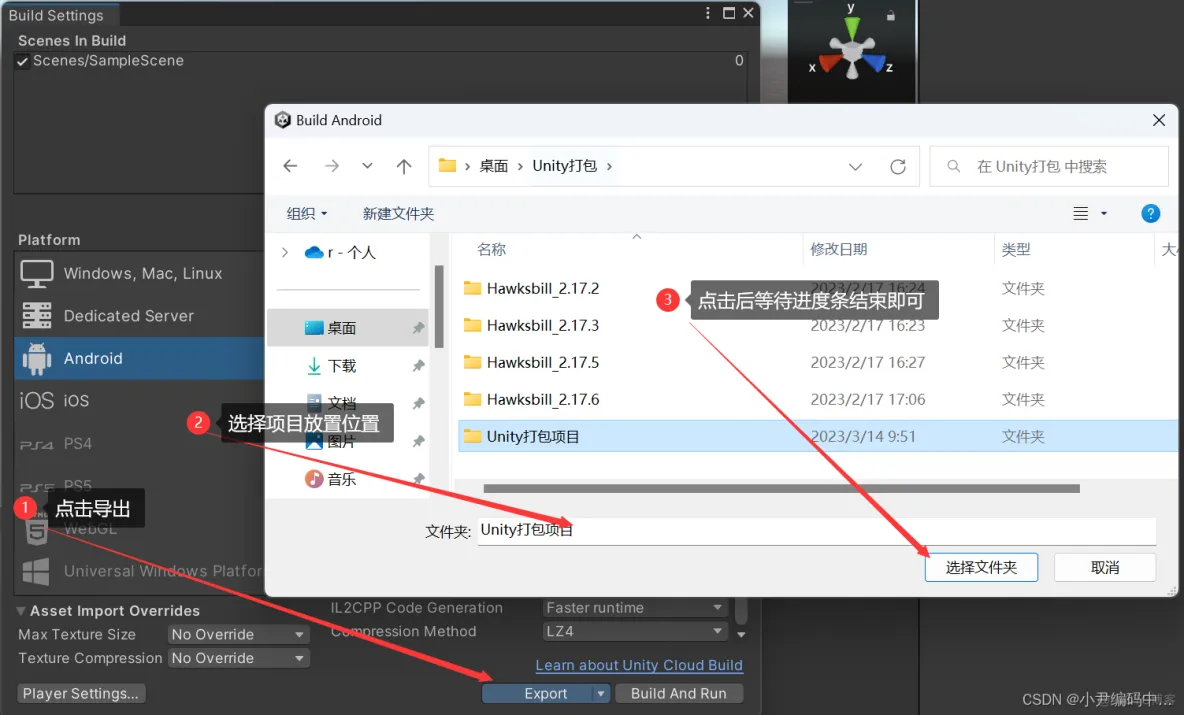Select Windows, Mac, Linux platform
Viewport: 1184px width, 715px height.
139,273
